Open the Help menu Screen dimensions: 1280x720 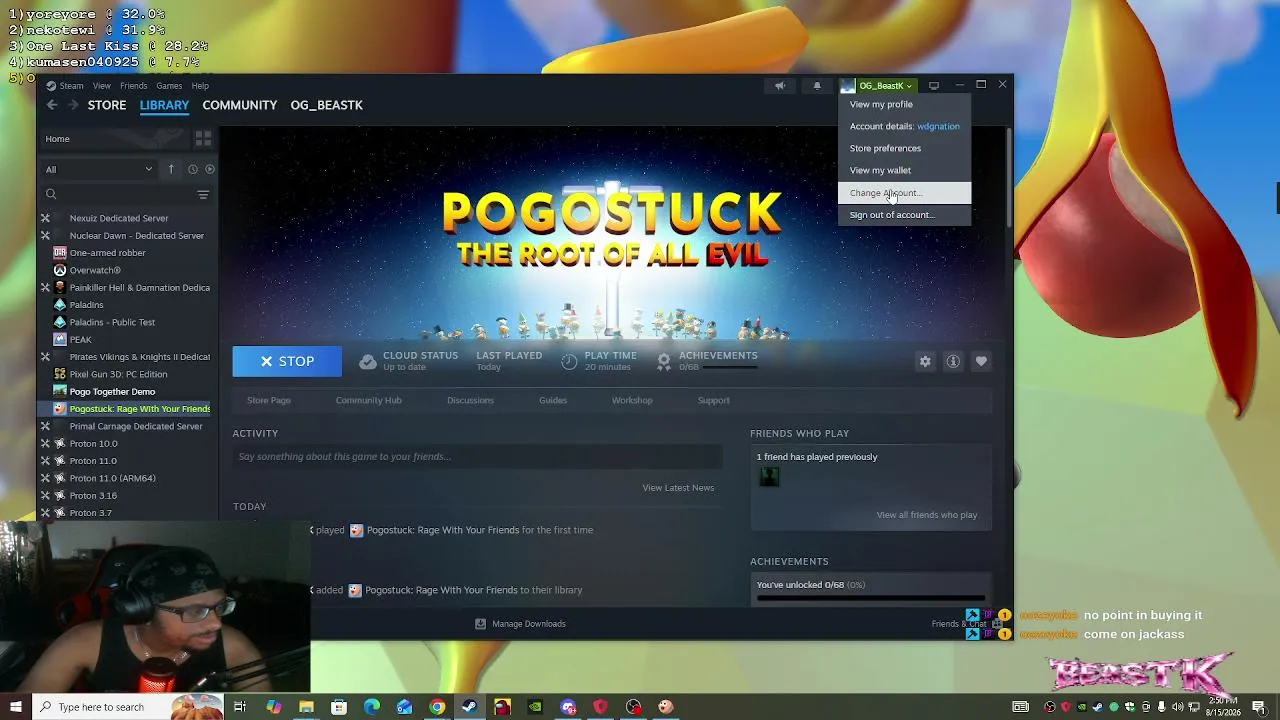point(200,86)
